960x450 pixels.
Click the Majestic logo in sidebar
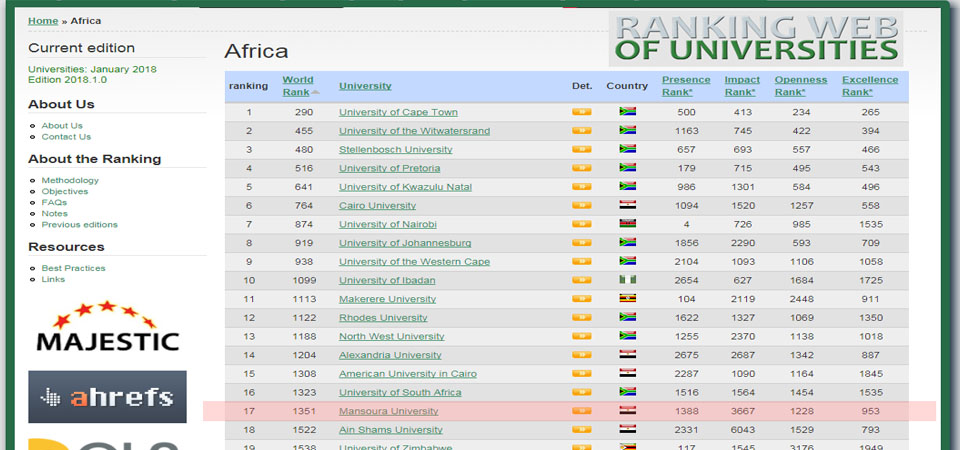pos(107,326)
